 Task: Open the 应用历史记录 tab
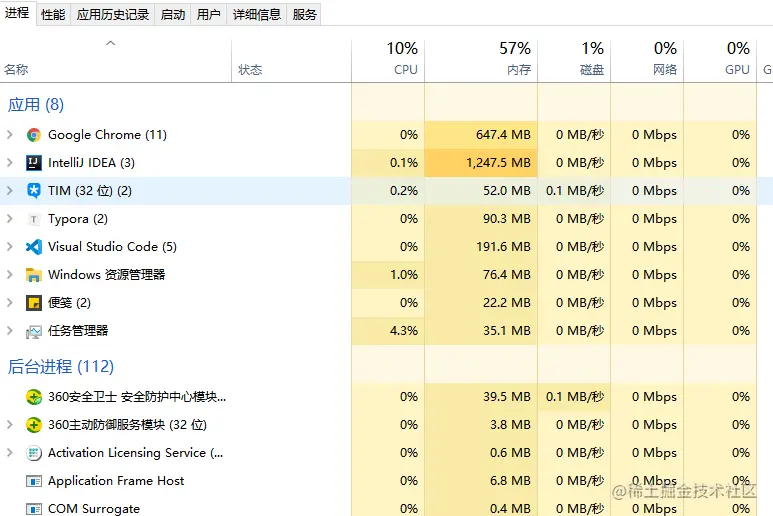(x=113, y=15)
